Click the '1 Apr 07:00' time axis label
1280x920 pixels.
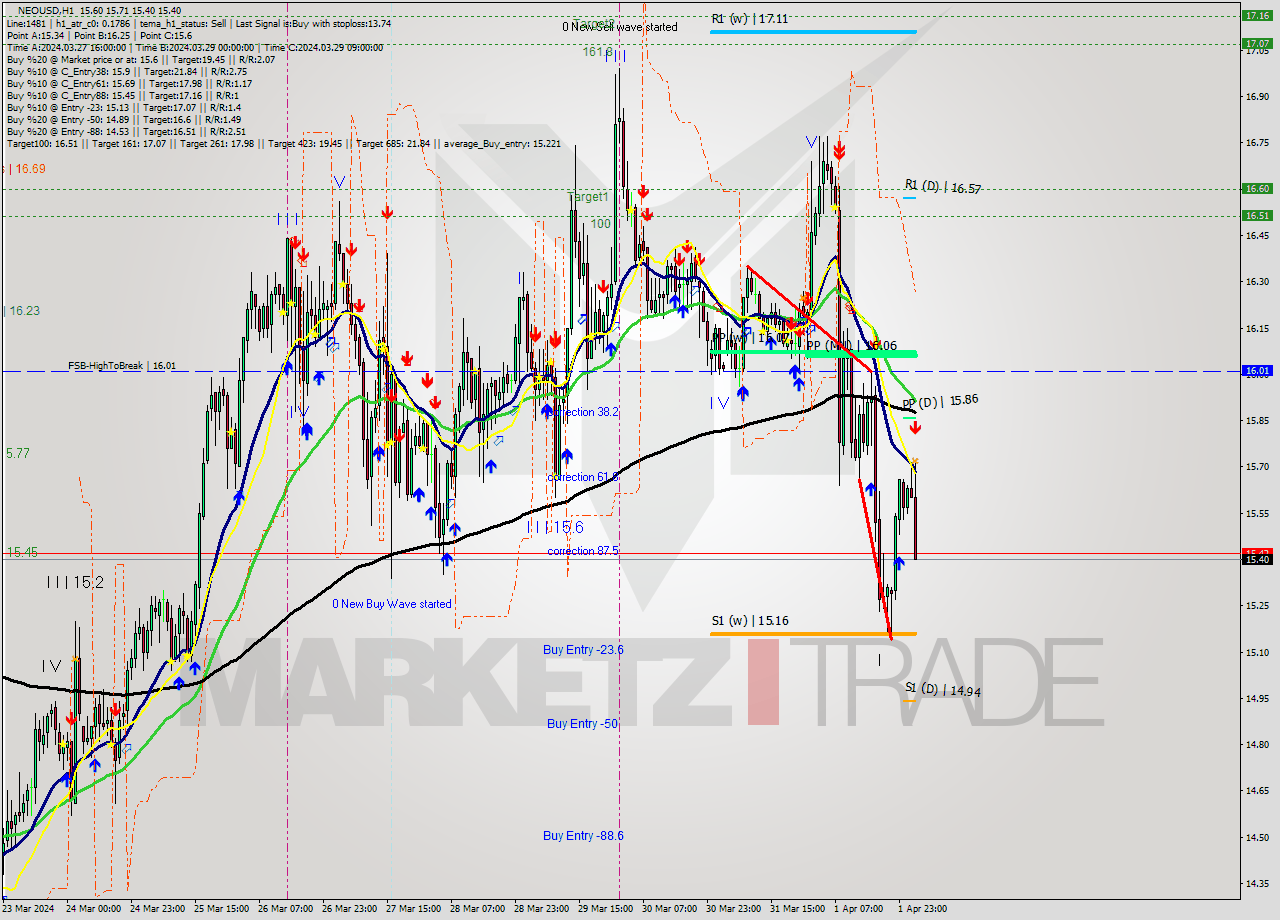[858, 909]
